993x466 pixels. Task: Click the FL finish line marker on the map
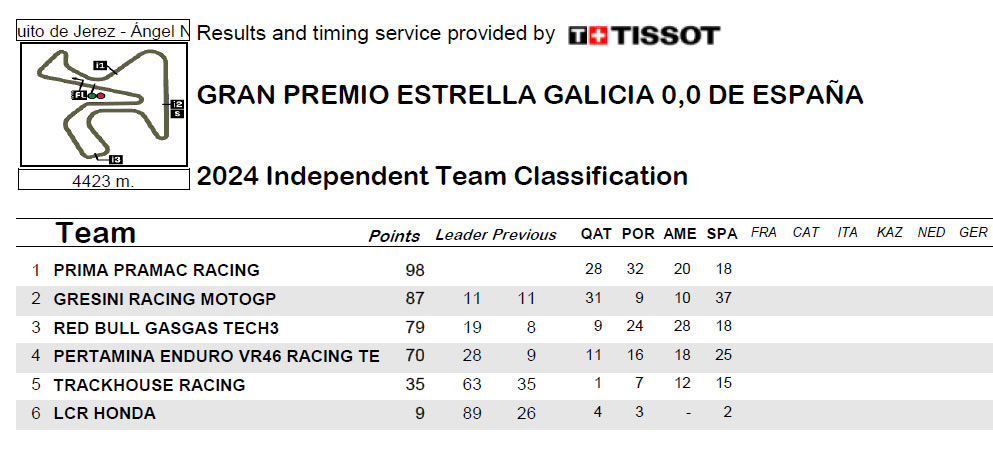(x=80, y=96)
